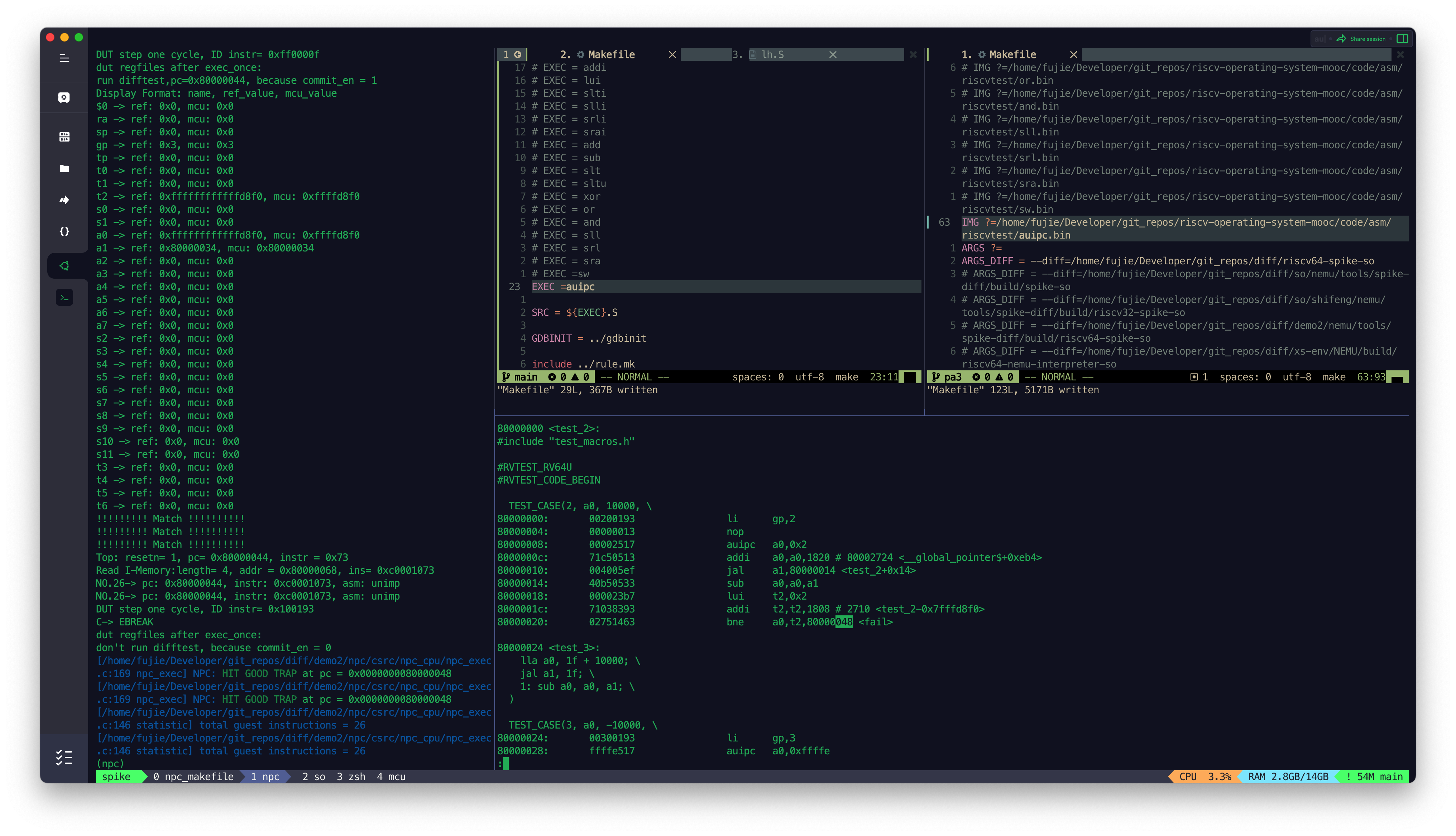
Task: Open the hosts server icon in sidebar
Action: coord(64,137)
